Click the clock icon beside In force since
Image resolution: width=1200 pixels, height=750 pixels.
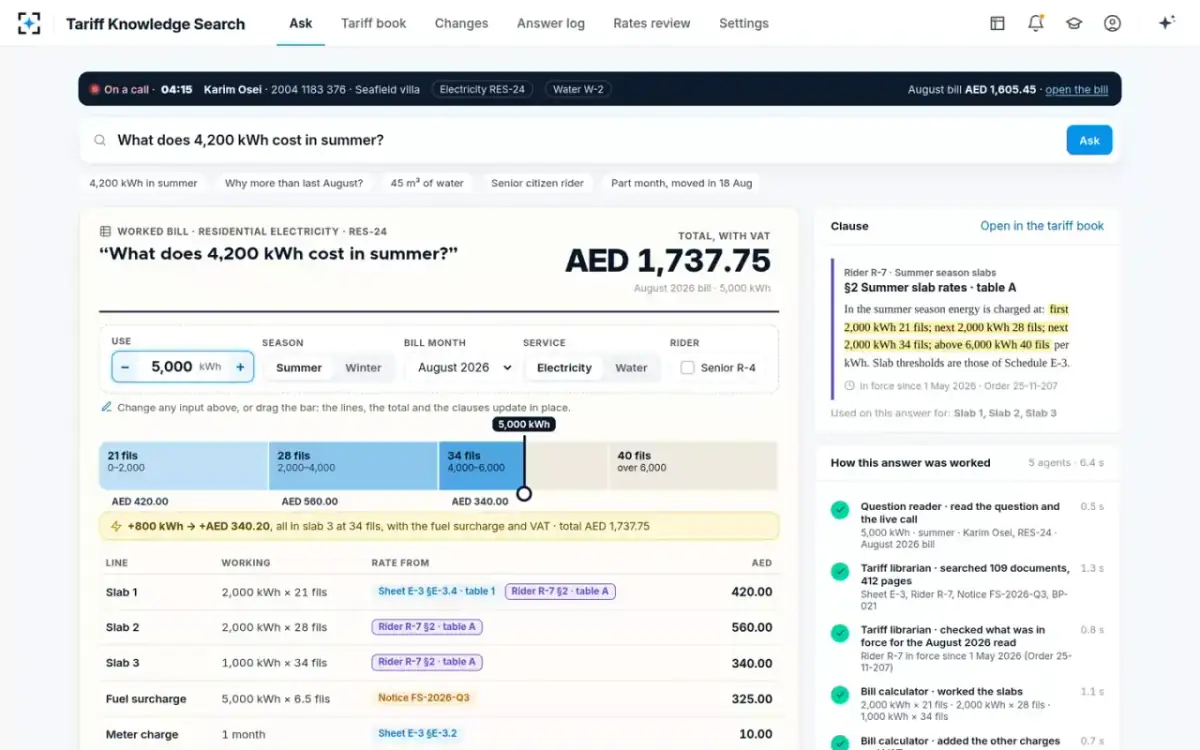(850, 385)
